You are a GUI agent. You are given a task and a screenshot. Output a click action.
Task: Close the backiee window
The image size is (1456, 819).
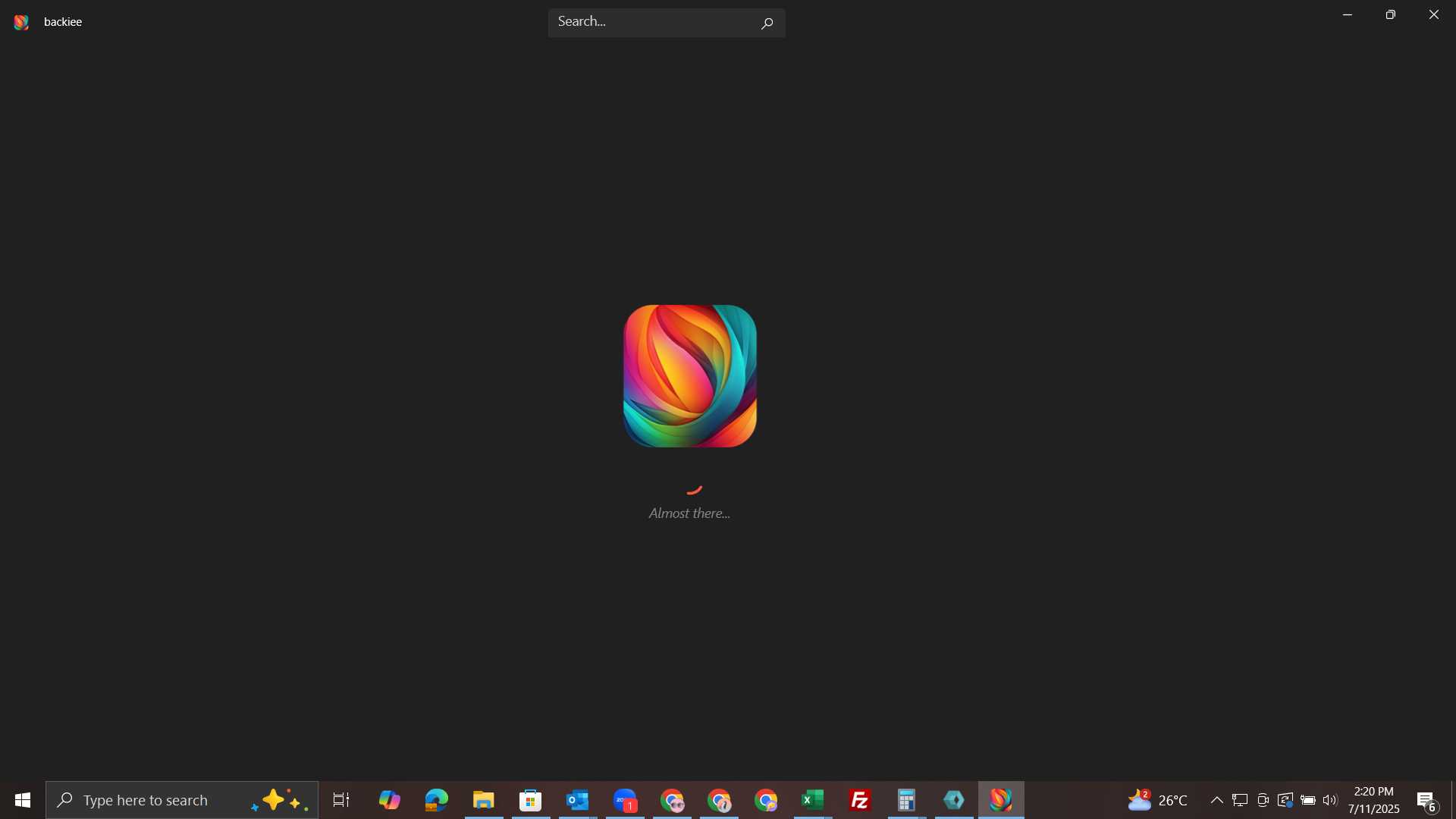point(1434,14)
